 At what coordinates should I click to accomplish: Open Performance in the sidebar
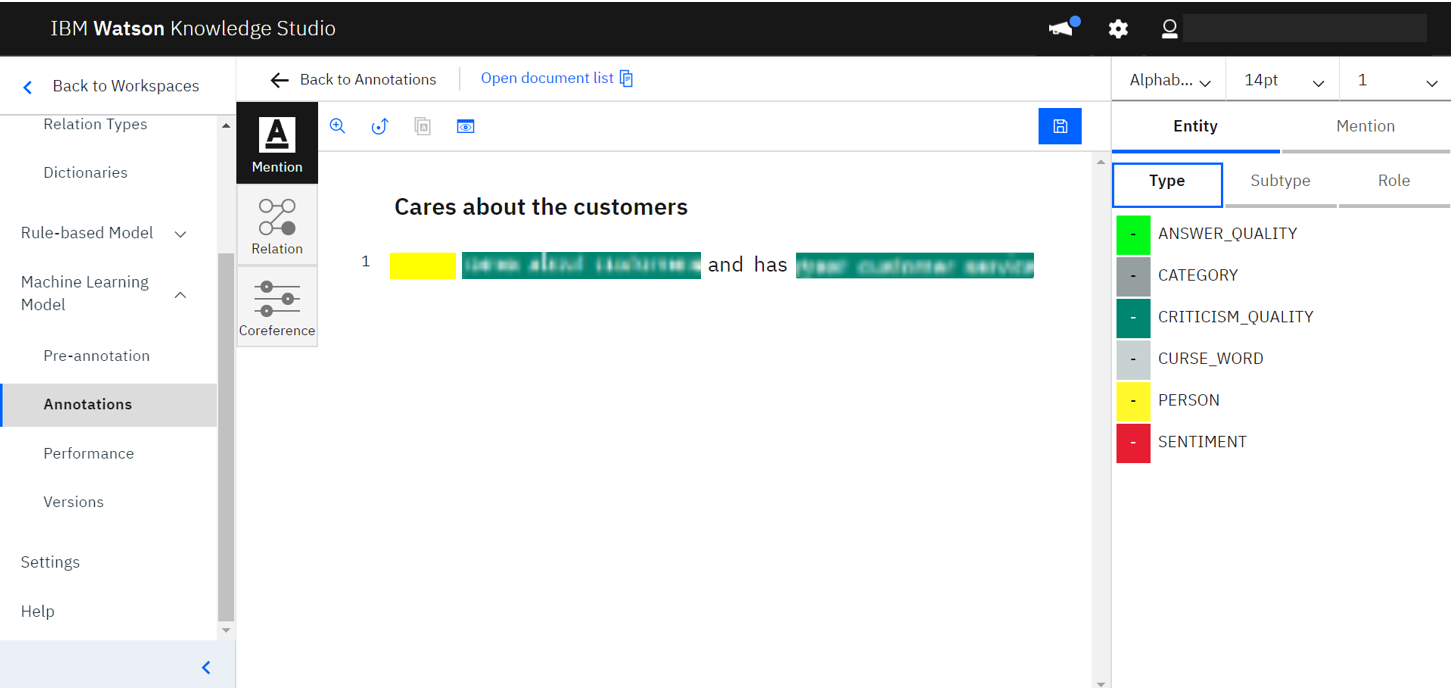pyautogui.click(x=88, y=453)
